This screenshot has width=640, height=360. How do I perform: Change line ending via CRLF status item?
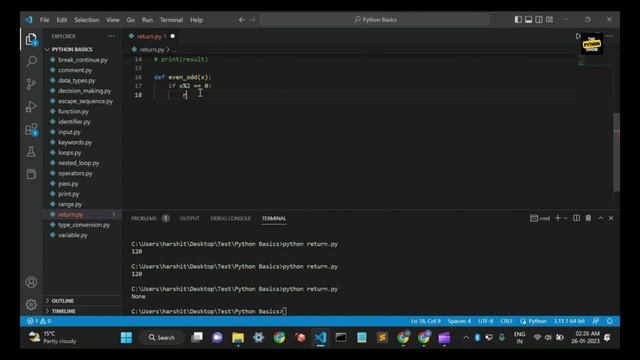506,321
